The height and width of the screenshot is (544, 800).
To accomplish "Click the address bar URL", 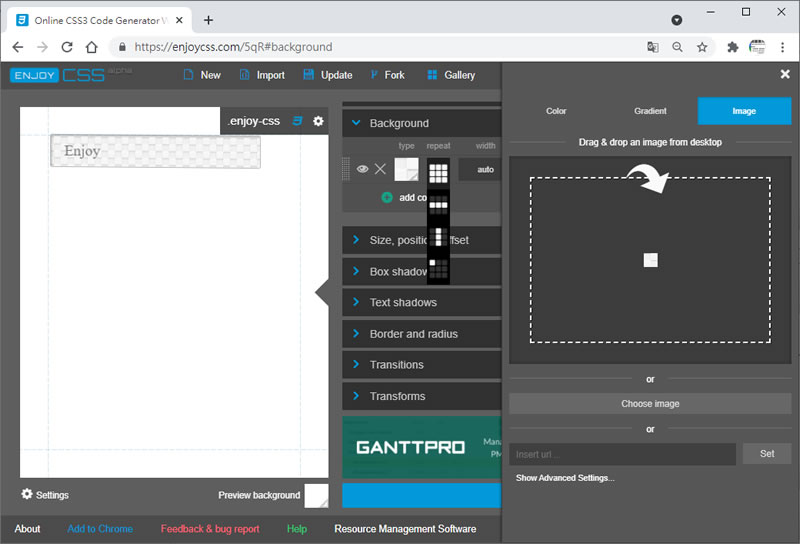I will pos(233,47).
